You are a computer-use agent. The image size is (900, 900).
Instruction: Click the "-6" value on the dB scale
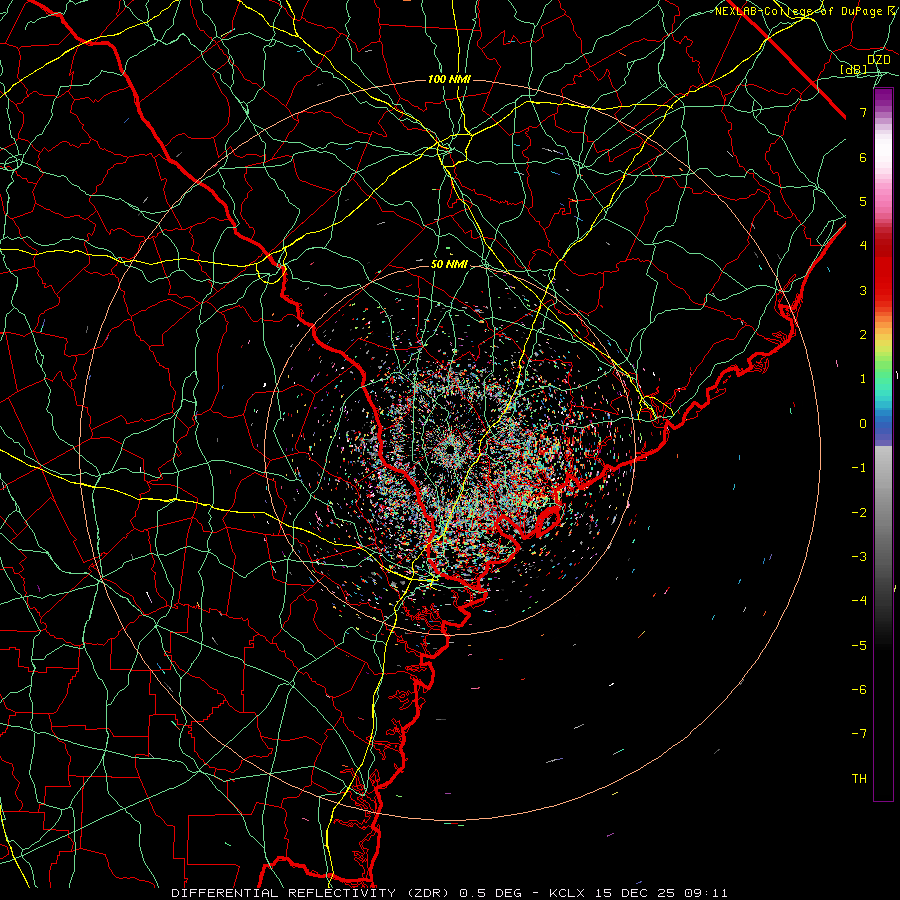tap(859, 690)
